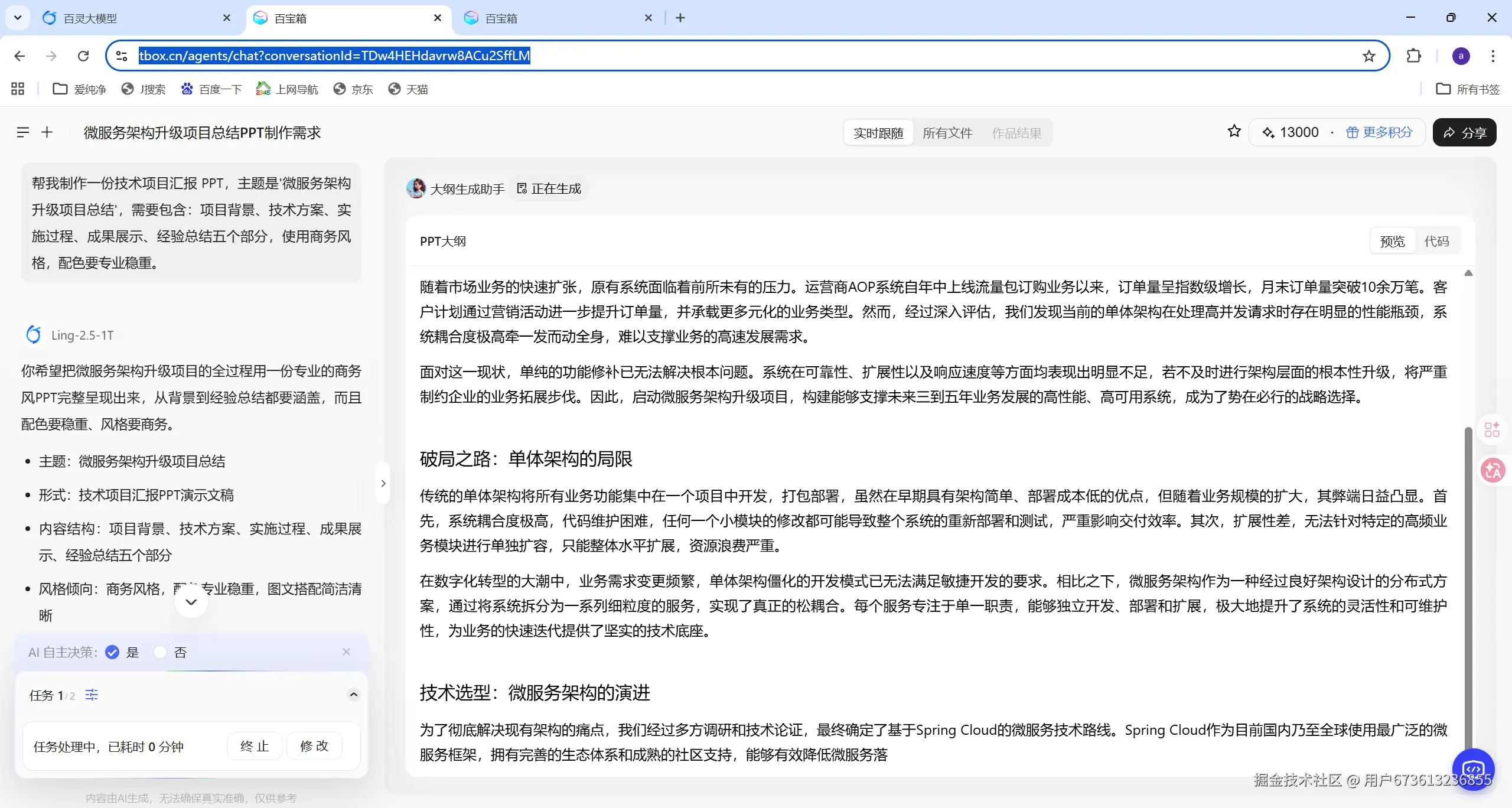Click the outline panel scrollbar
The image size is (1512, 808).
pos(1468,591)
